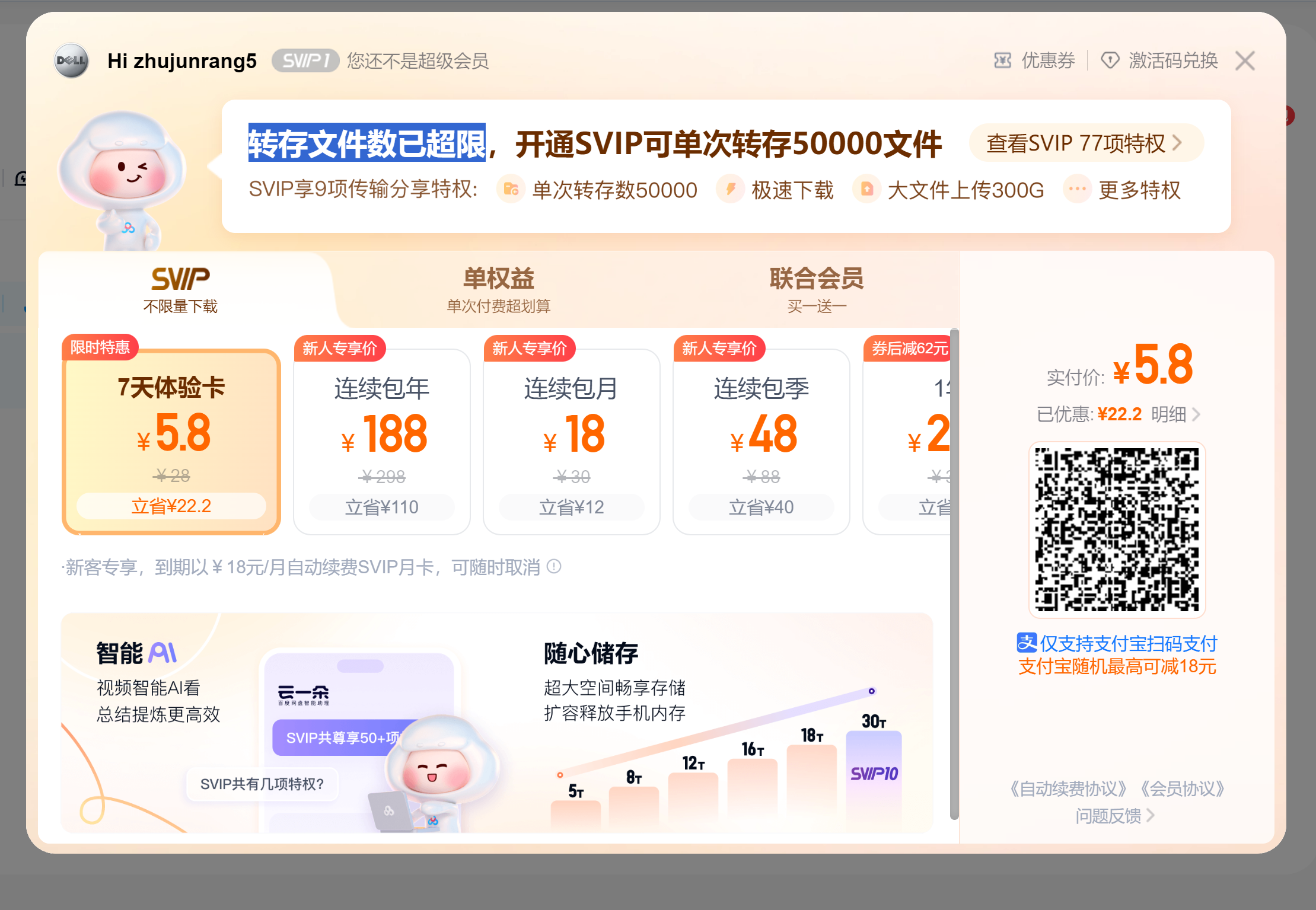This screenshot has height=910, width=1316.
Task: Click the 单次转存数50000 folder icon
Action: click(x=511, y=190)
